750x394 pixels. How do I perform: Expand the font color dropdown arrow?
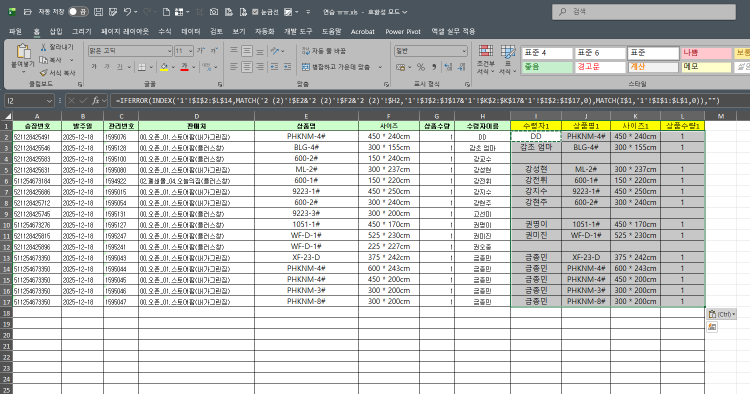tap(194, 67)
